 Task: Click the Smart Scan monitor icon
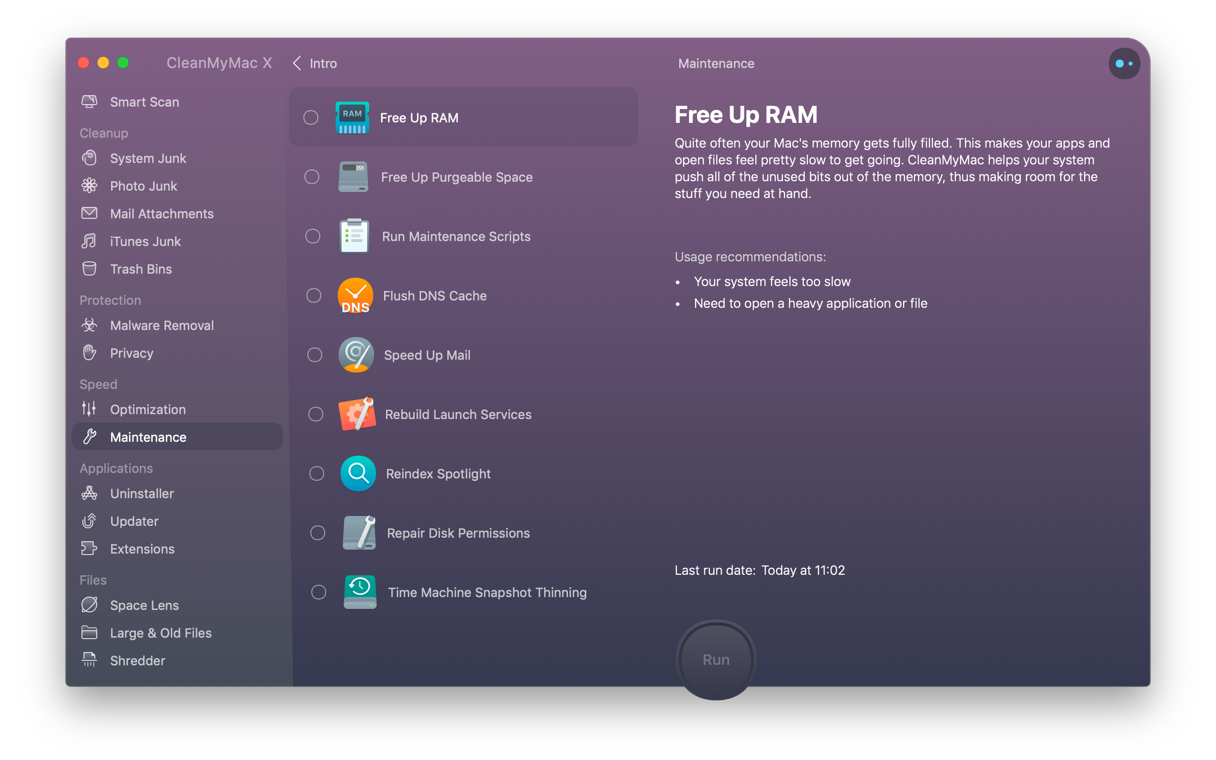pos(90,102)
